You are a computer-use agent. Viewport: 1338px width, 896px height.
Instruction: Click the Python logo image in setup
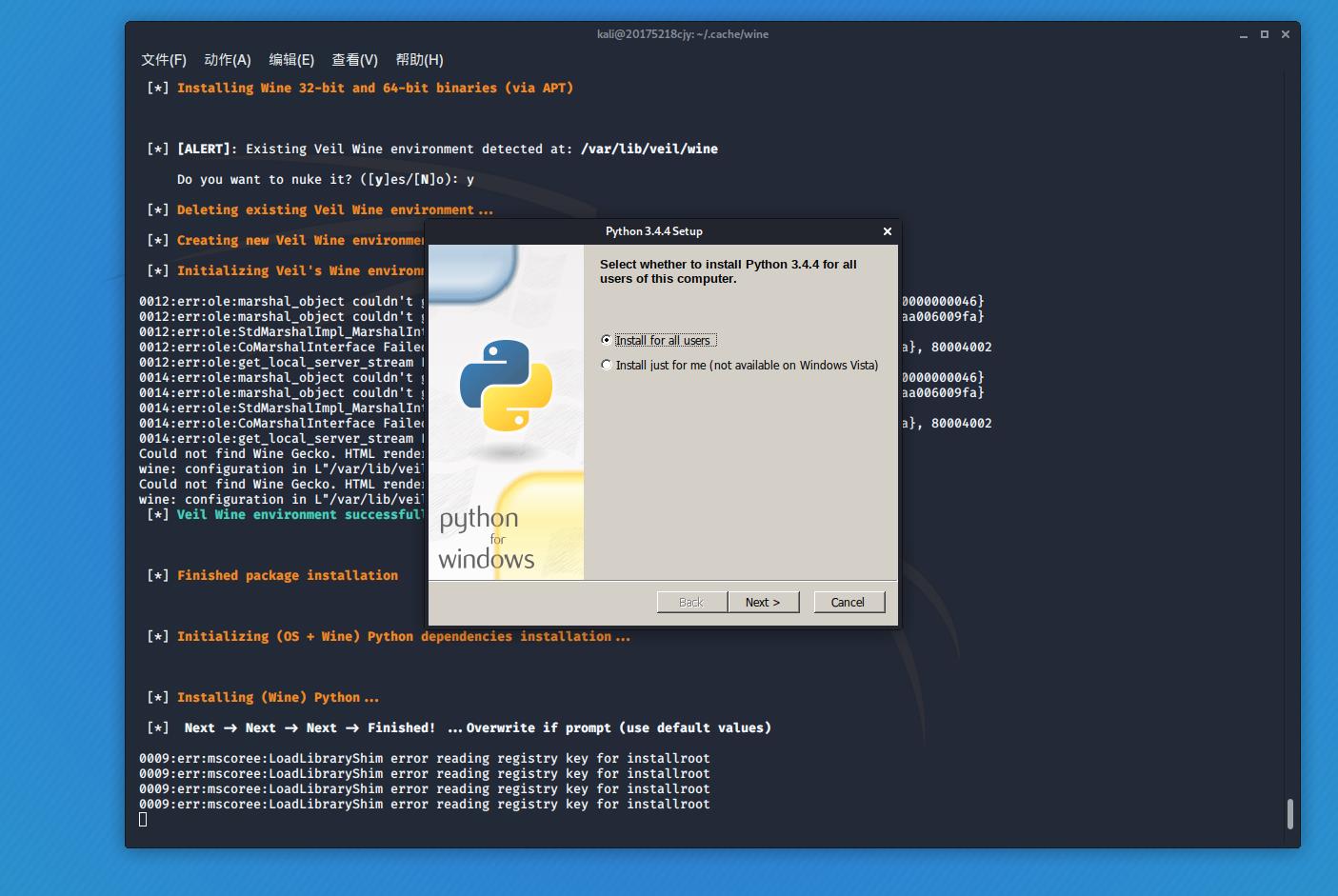(x=506, y=385)
